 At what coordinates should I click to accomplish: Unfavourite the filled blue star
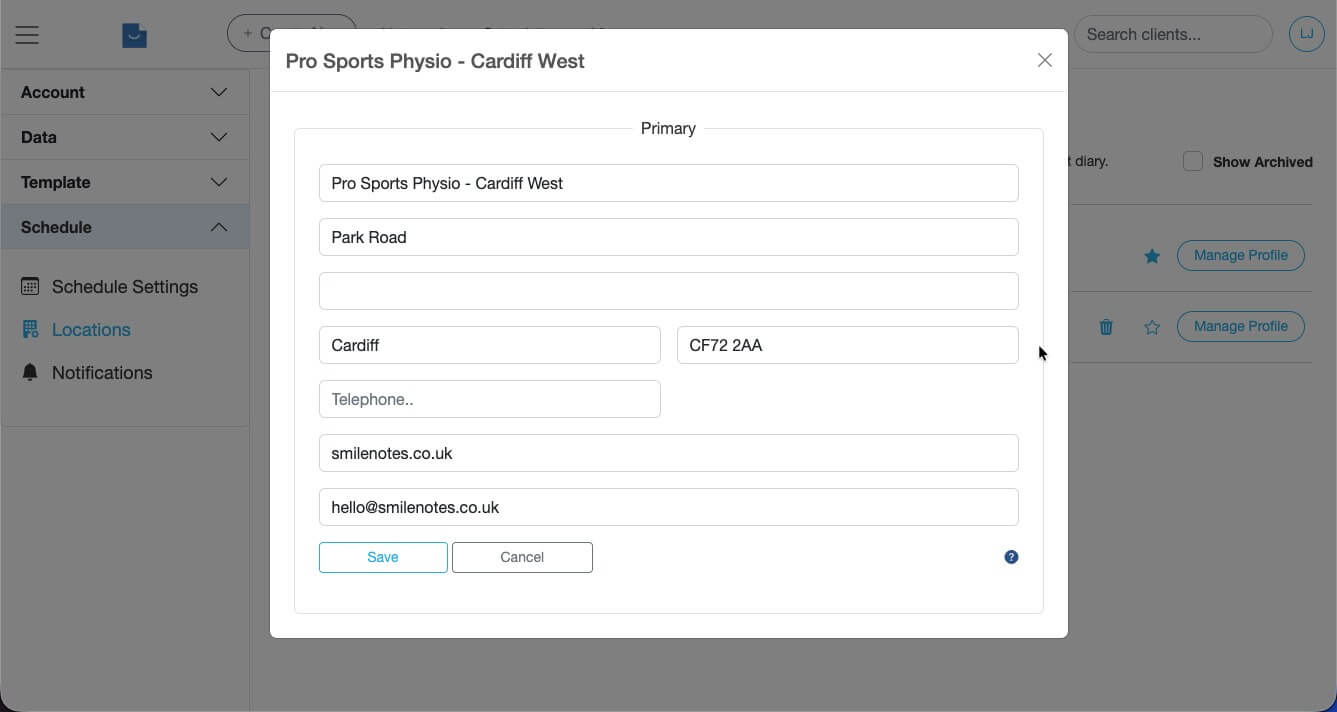(1152, 255)
